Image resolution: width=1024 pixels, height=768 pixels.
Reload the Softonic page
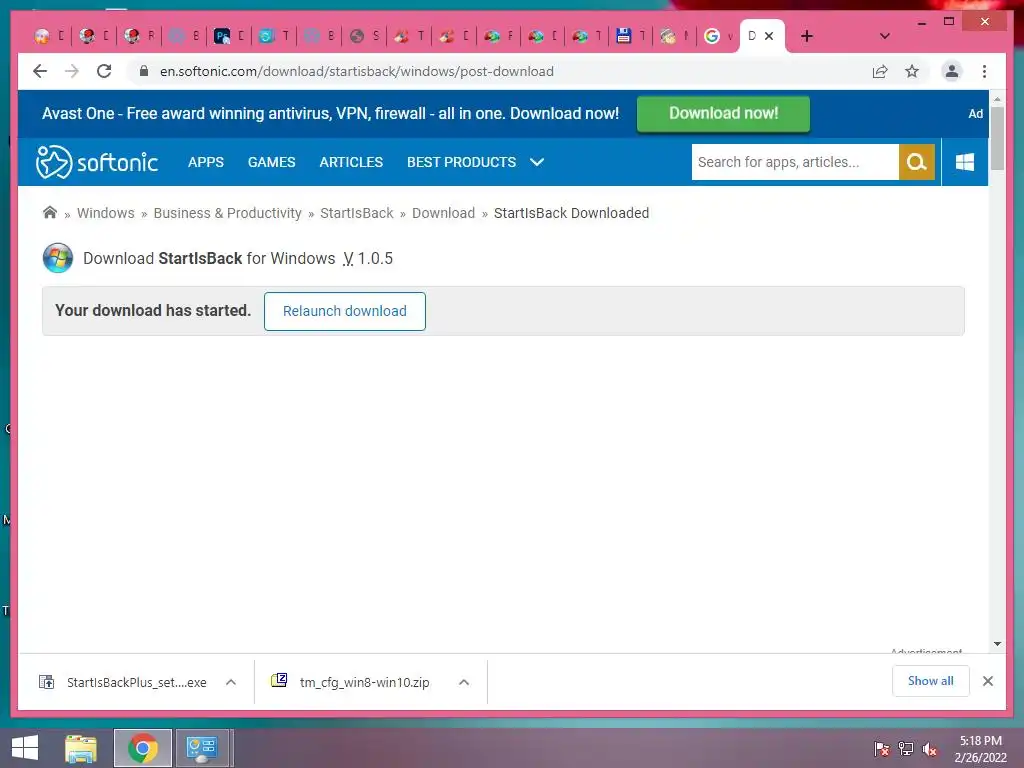click(104, 71)
